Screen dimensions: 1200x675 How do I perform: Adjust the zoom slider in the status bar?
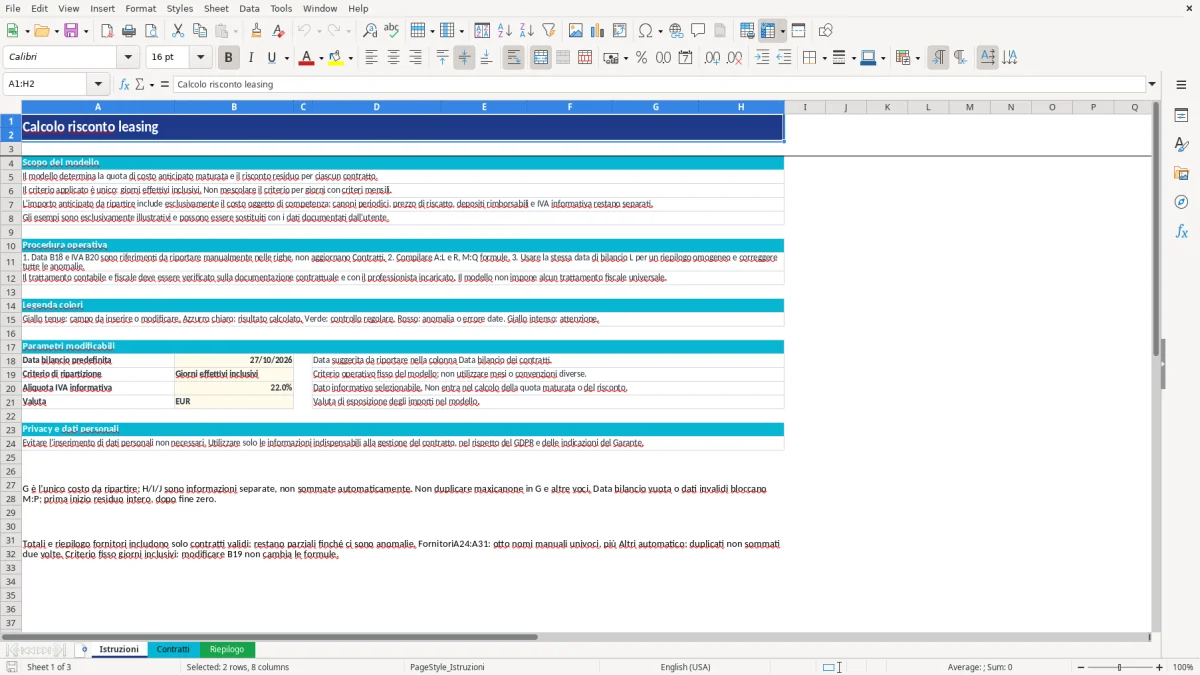[1119, 667]
